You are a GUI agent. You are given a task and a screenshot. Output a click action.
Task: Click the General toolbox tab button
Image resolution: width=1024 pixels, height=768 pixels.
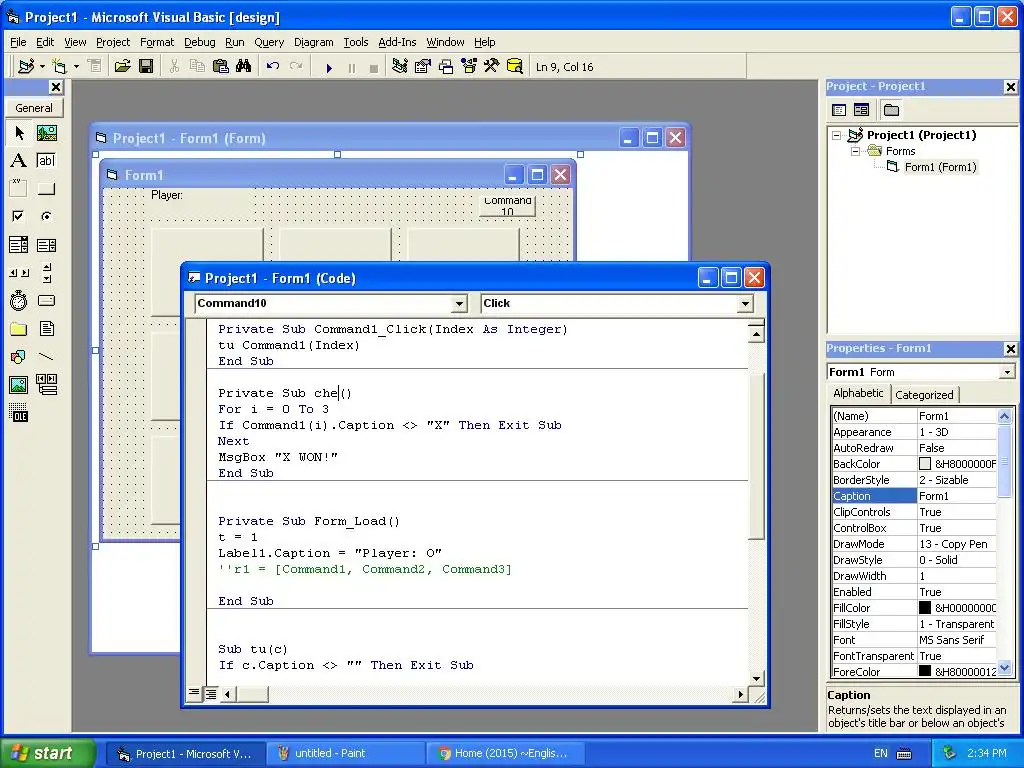click(34, 108)
